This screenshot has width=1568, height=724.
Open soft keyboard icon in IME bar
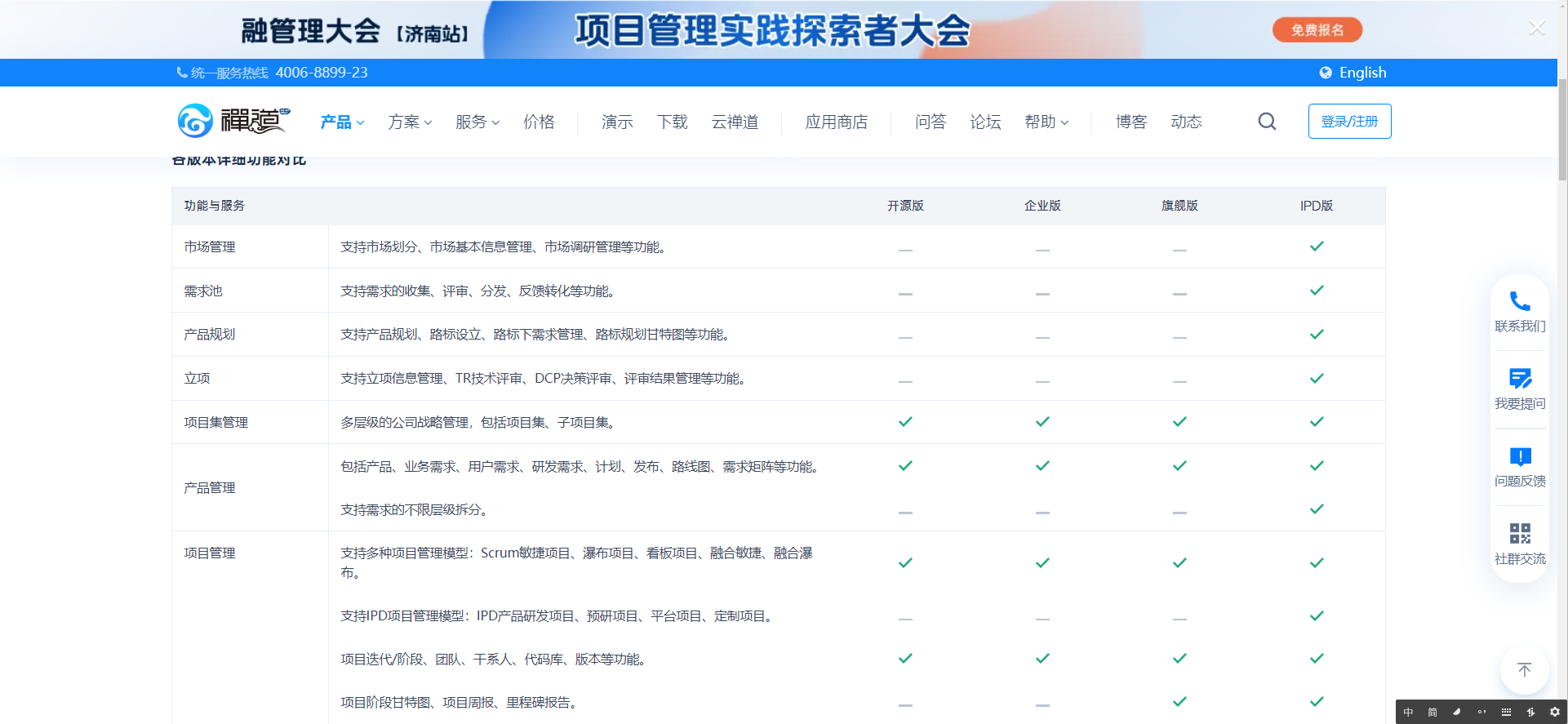[1506, 712]
